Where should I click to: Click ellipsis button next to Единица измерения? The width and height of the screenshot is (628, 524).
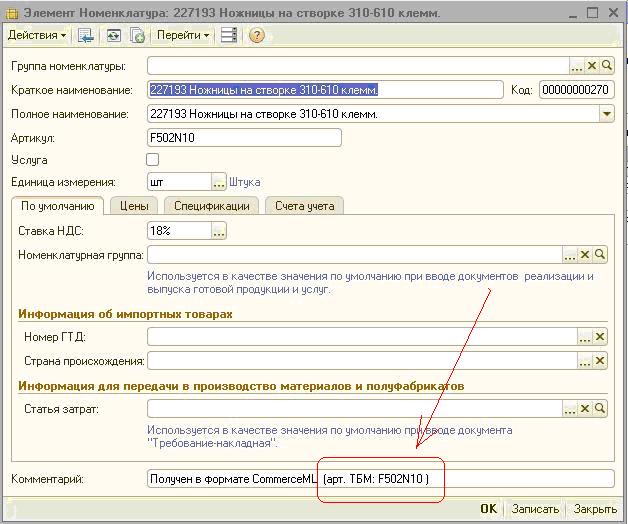219,182
